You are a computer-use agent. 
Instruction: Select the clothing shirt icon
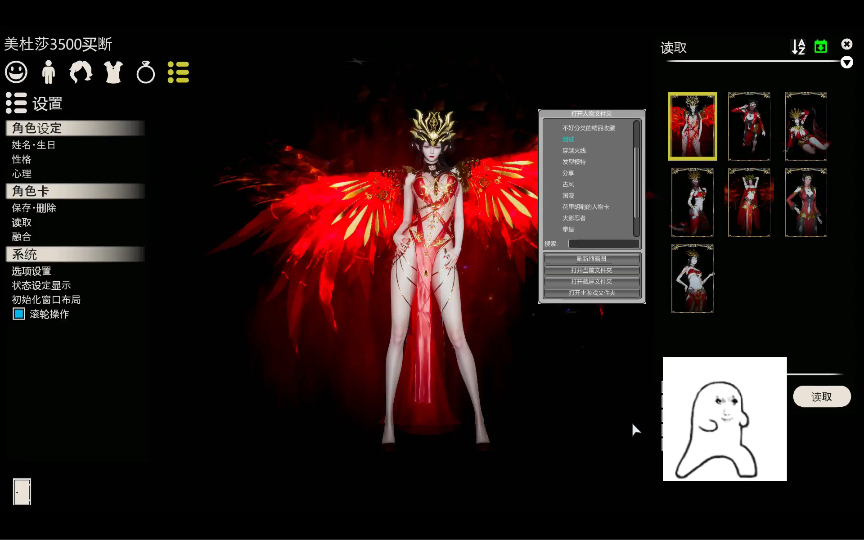tap(113, 72)
